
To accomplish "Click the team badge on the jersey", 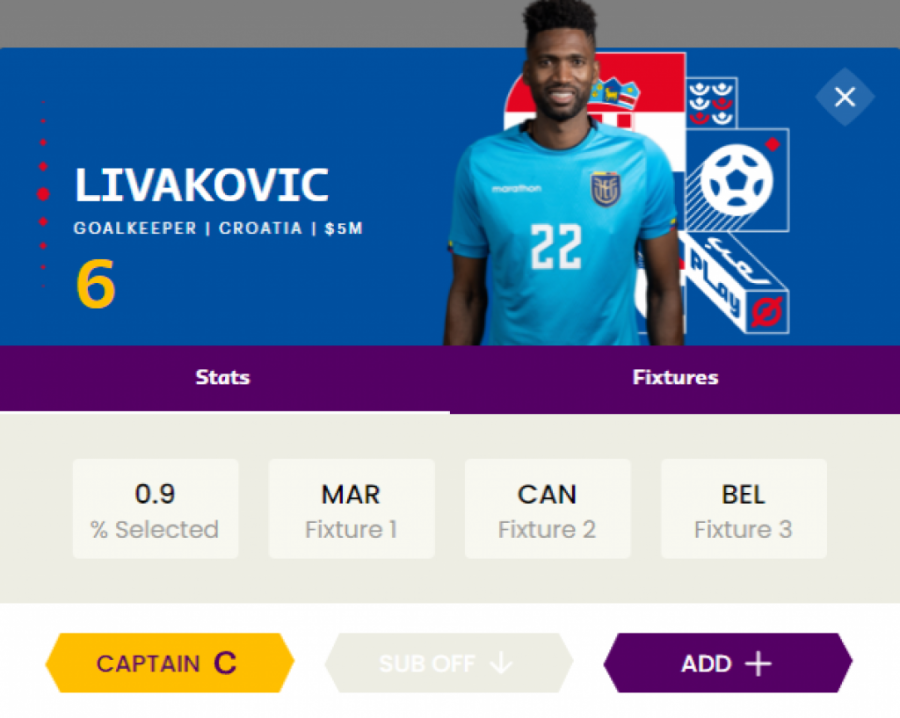I will [x=605, y=188].
